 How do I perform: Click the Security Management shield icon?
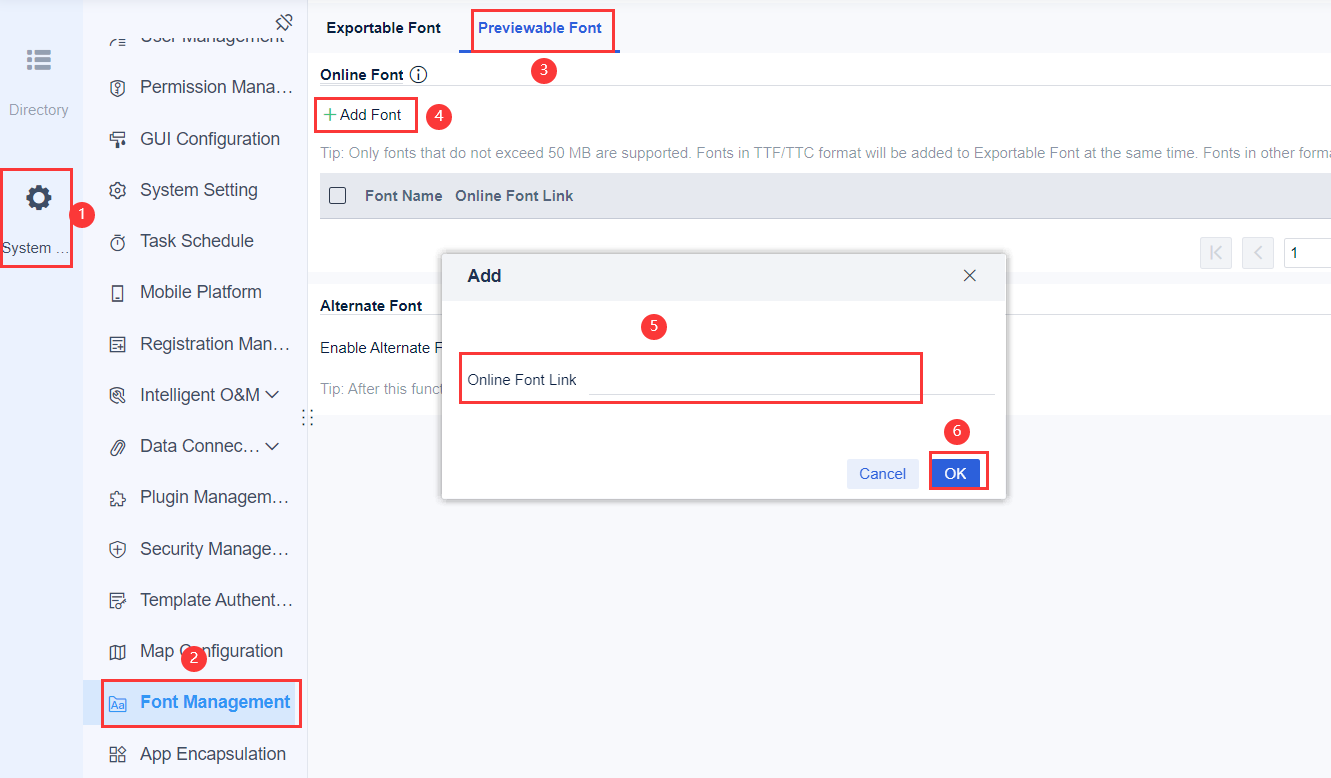pos(118,549)
